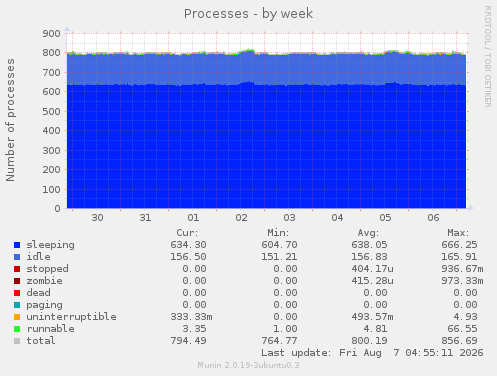Click the sleeping current value 634.30
Viewport: 497px width, 376px height.
188,245
